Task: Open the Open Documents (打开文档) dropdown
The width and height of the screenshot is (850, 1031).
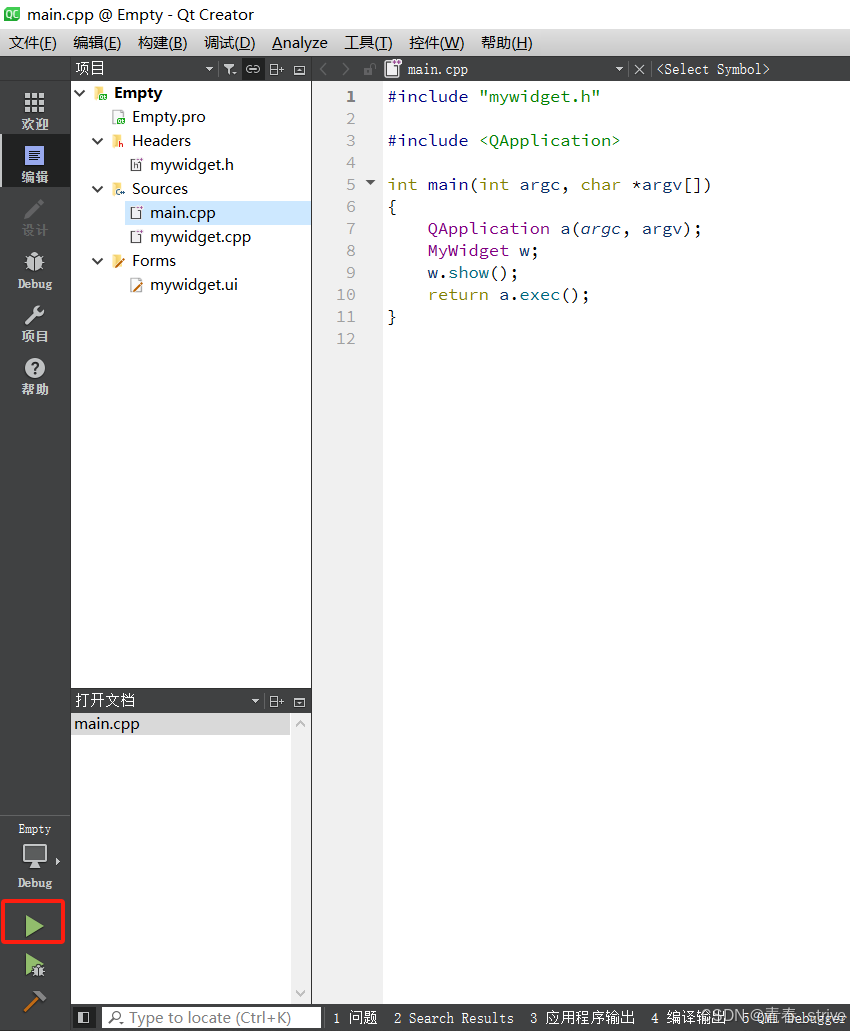Action: click(254, 702)
